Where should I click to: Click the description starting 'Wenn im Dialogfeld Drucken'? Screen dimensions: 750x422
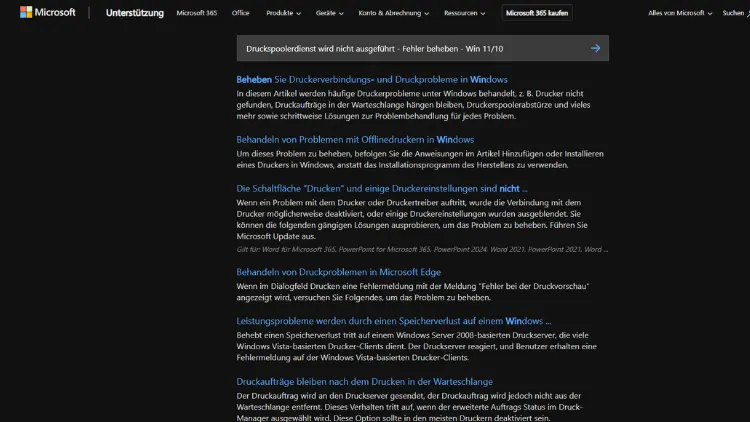click(413, 292)
